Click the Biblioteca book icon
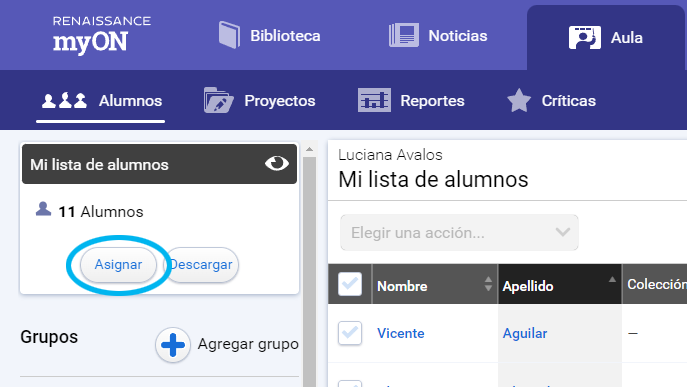The image size is (687, 387). [229, 35]
